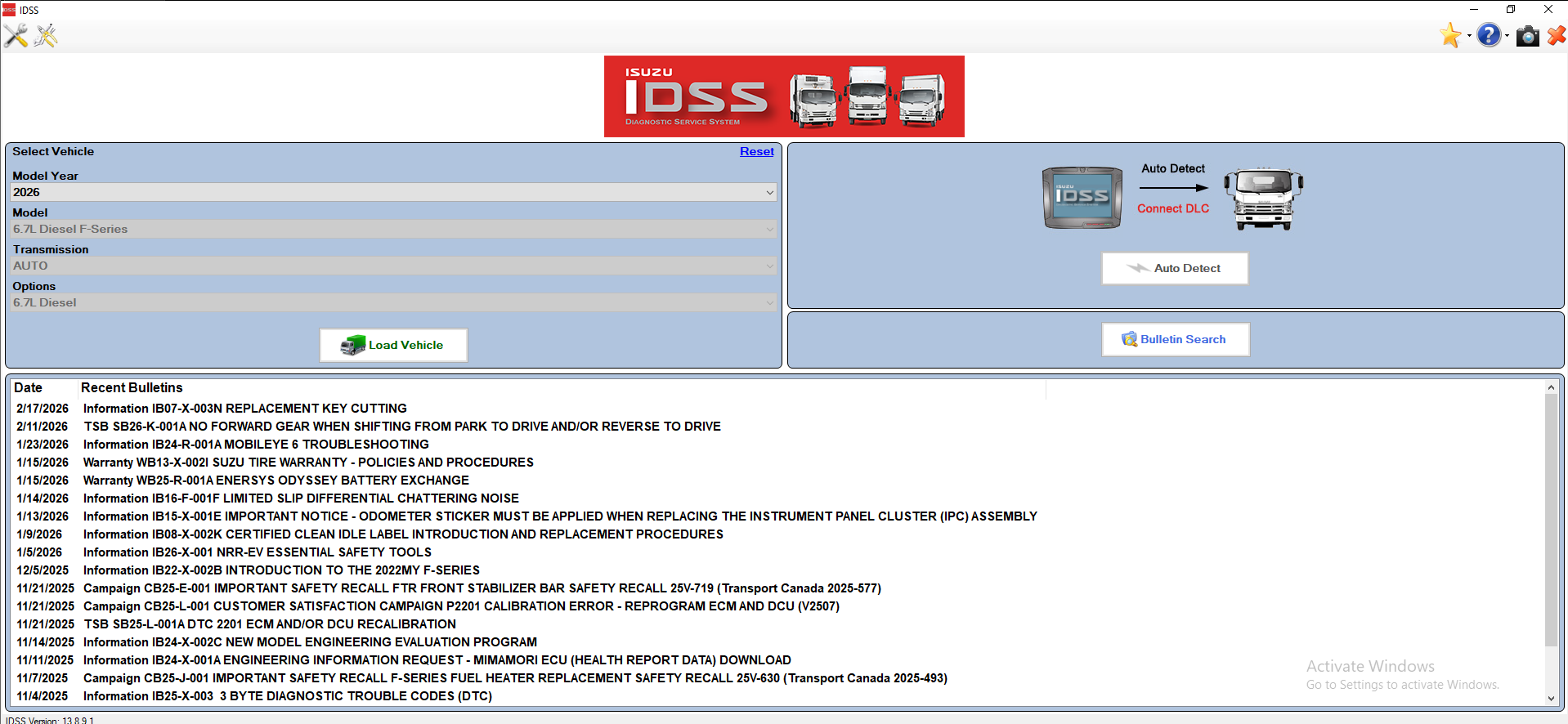Image resolution: width=1568 pixels, height=724 pixels.
Task: Open the Options 6.7L Diesel dropdown
Action: click(393, 302)
